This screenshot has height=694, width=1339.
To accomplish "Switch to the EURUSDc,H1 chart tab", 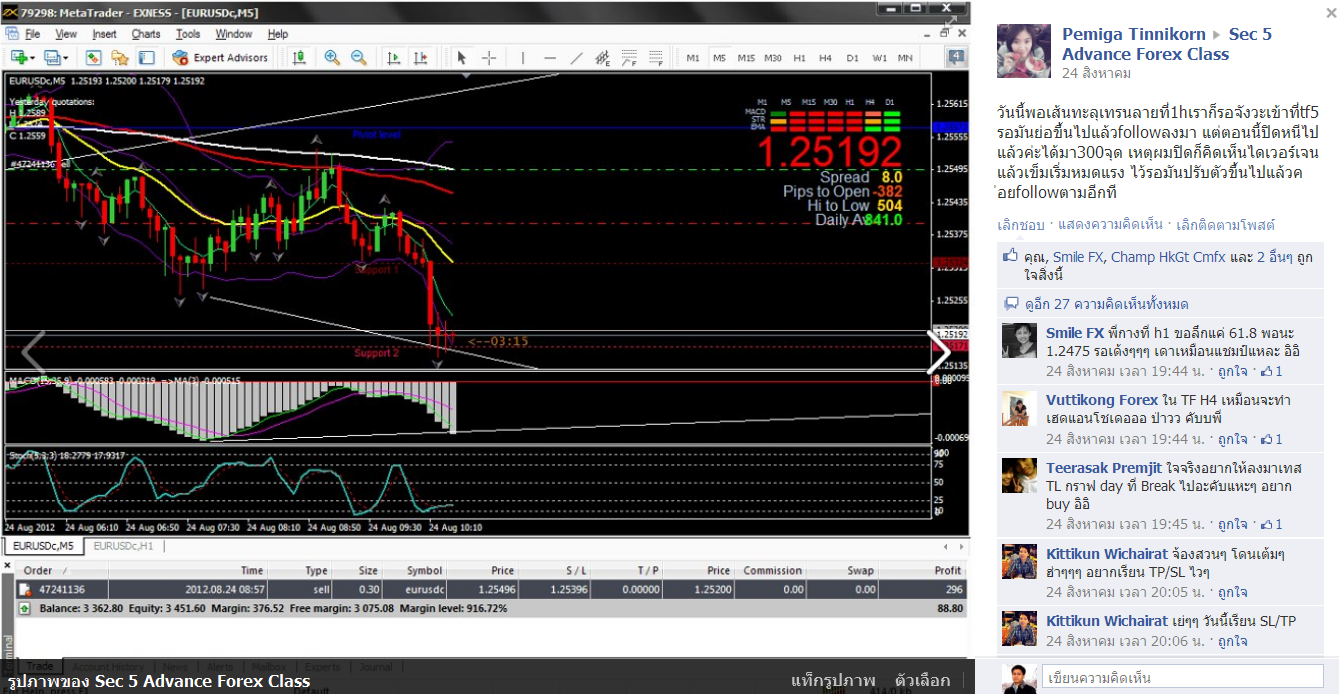I will coord(123,546).
